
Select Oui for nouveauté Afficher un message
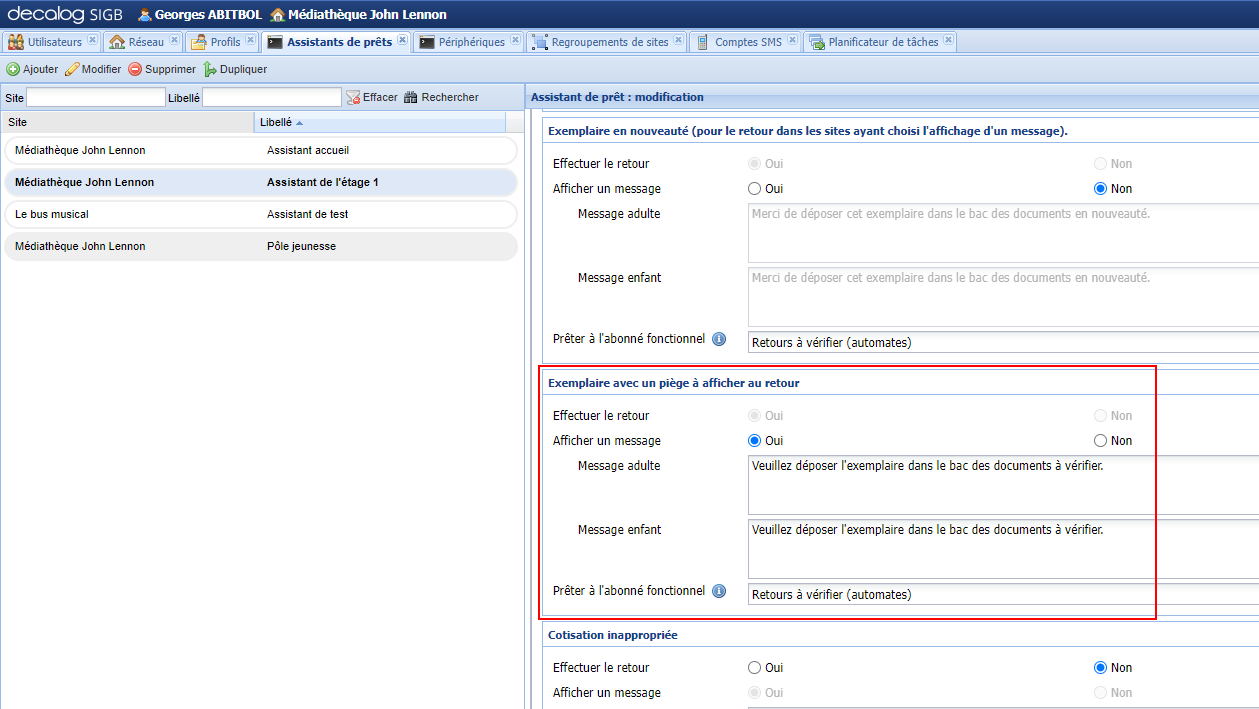point(755,189)
